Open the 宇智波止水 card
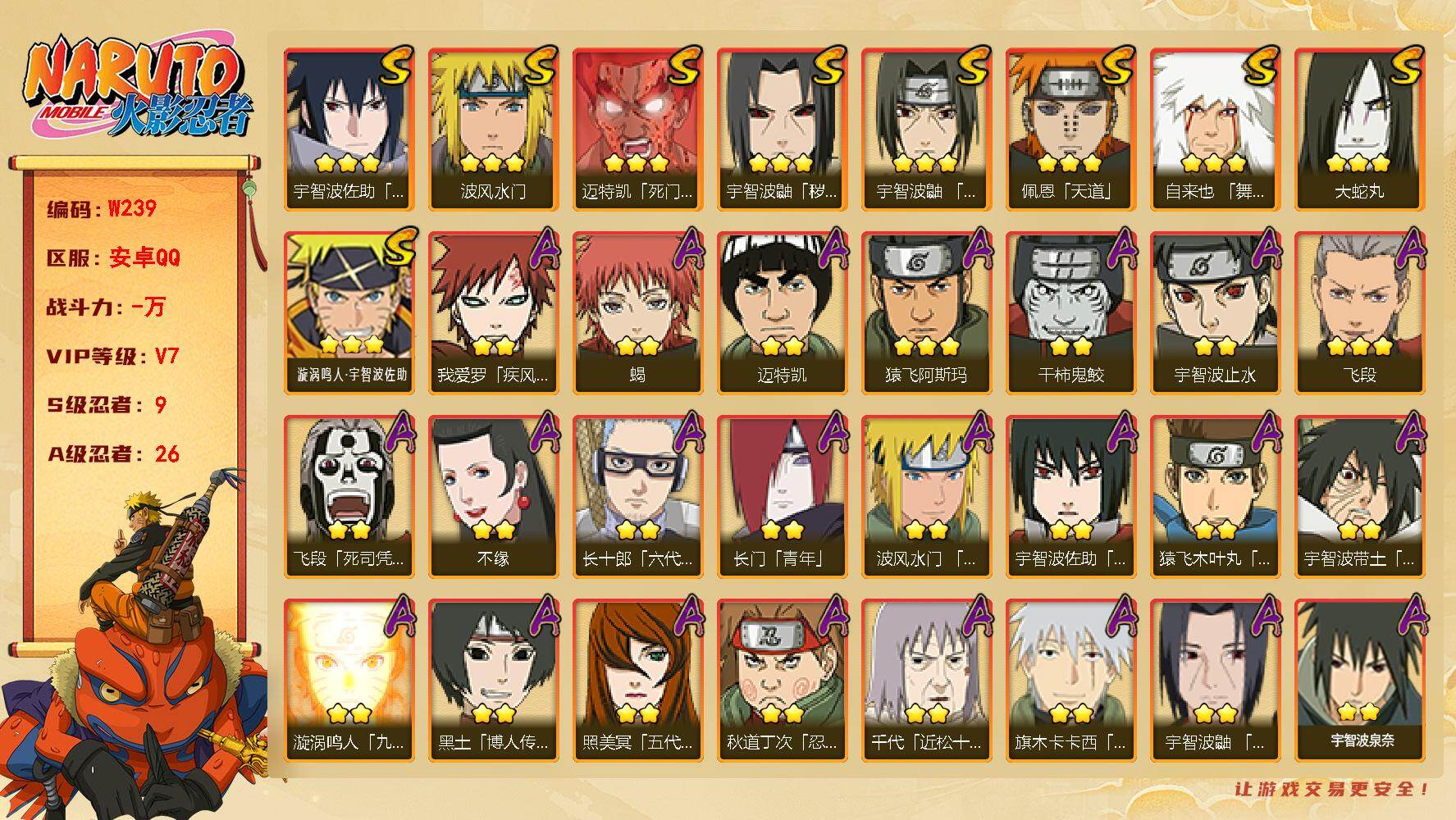1456x820 pixels. pos(1215,313)
